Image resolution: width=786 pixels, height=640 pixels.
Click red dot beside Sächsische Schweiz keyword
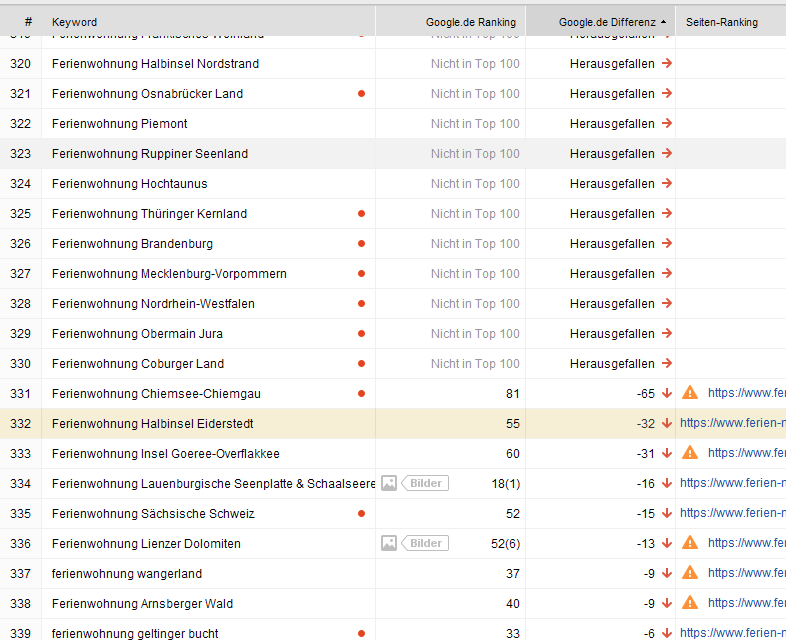pos(361,513)
